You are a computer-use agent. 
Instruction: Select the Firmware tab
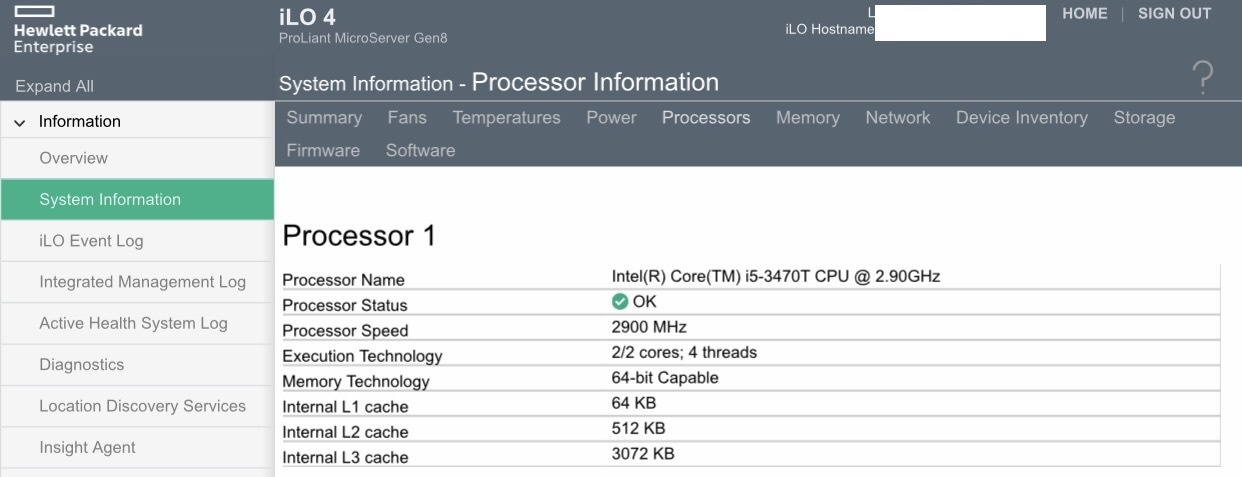pyautogui.click(x=323, y=150)
